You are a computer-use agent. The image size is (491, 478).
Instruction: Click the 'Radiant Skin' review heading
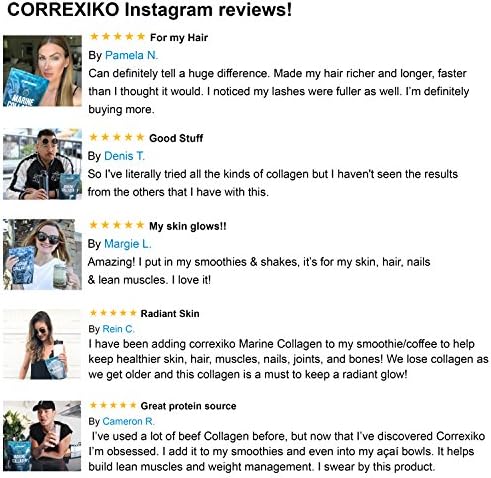pyautogui.click(x=170, y=314)
